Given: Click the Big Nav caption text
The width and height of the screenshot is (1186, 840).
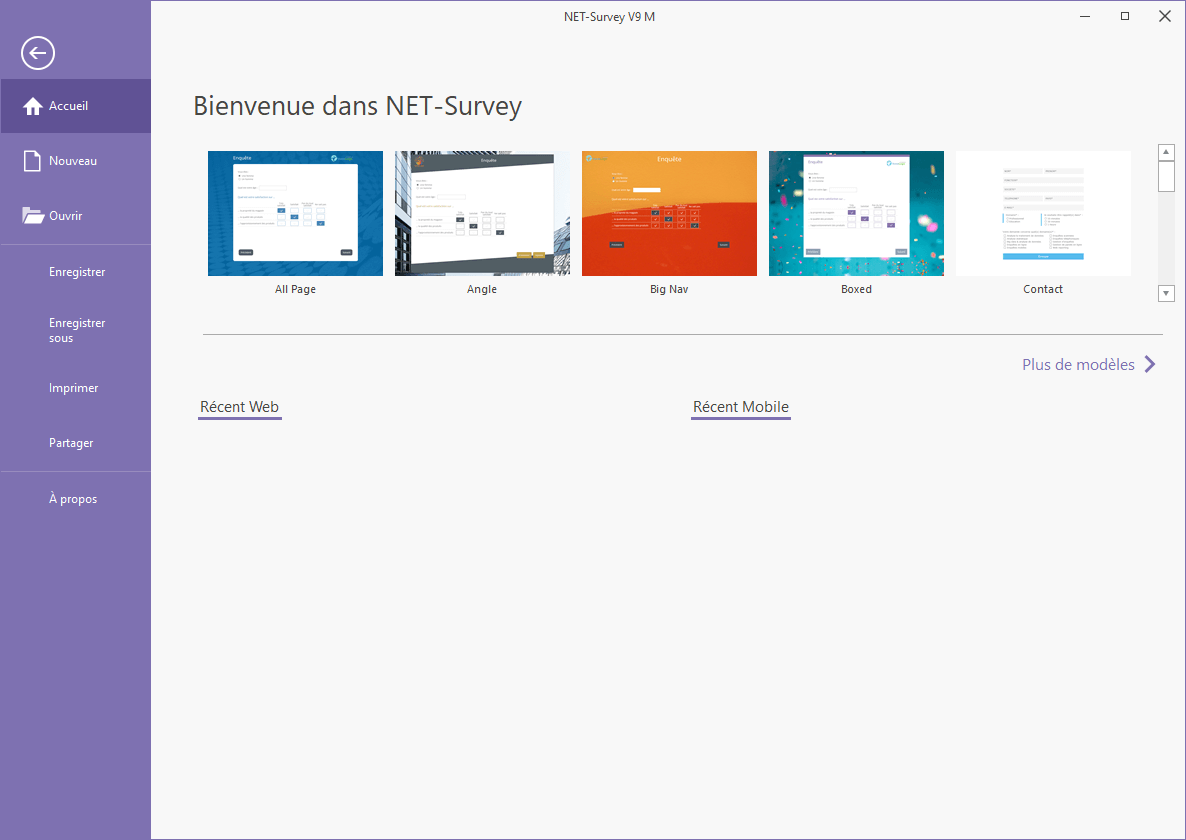Looking at the screenshot, I should [669, 290].
